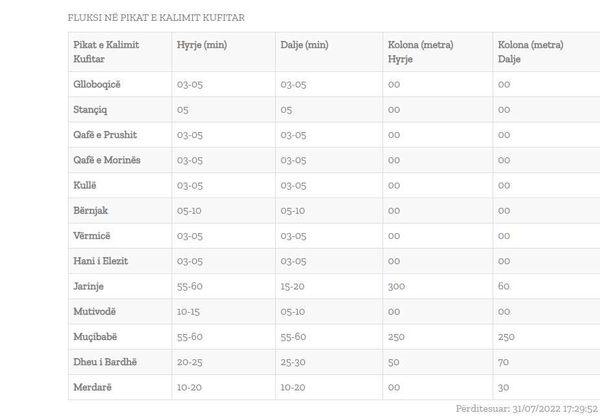Click the Dalje (min) column header
This screenshot has height=417, width=600.
pos(304,45)
